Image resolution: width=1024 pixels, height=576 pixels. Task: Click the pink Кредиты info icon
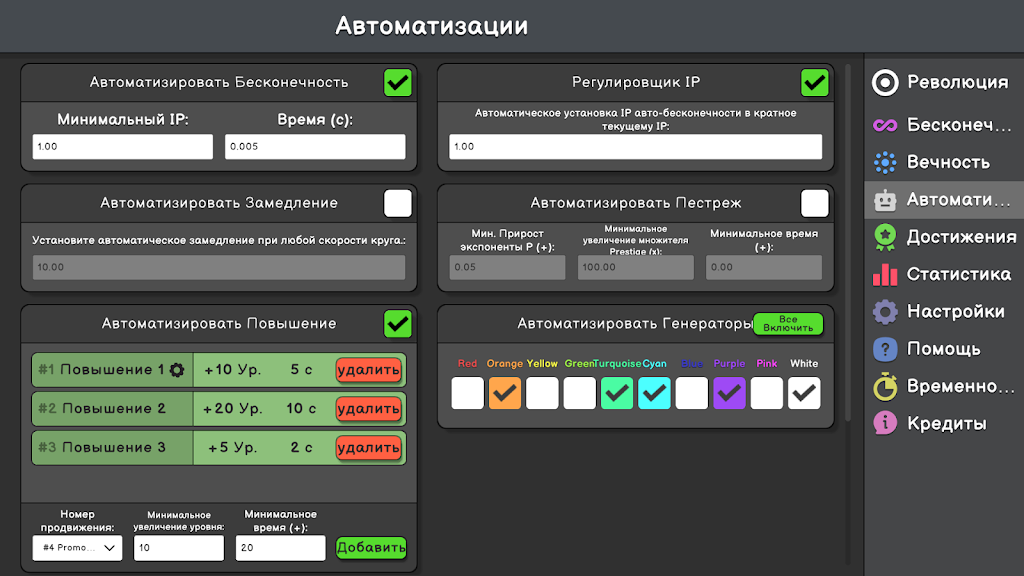[x=885, y=423]
